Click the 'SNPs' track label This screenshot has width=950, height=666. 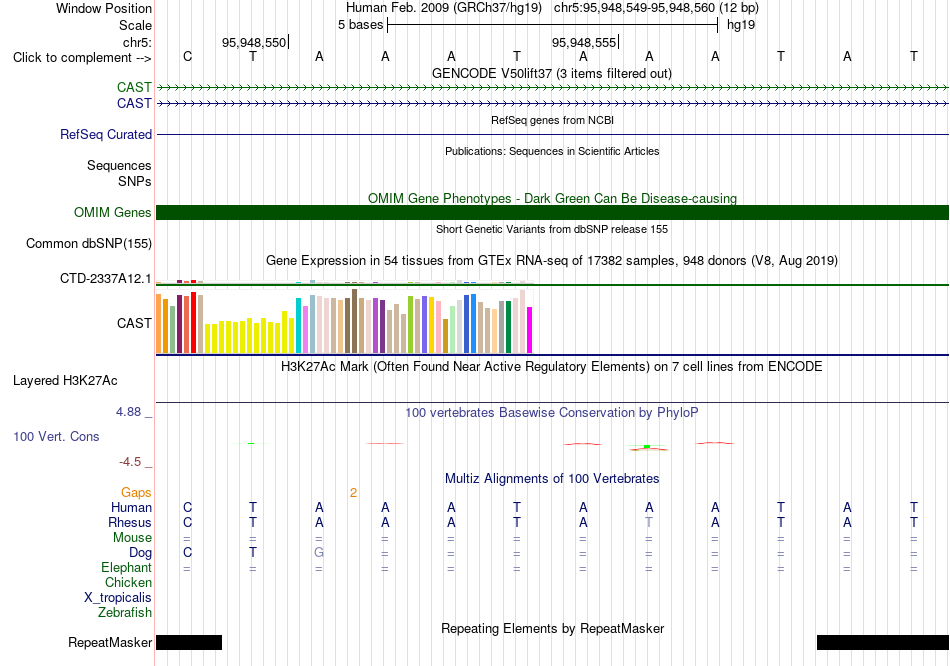[135, 181]
